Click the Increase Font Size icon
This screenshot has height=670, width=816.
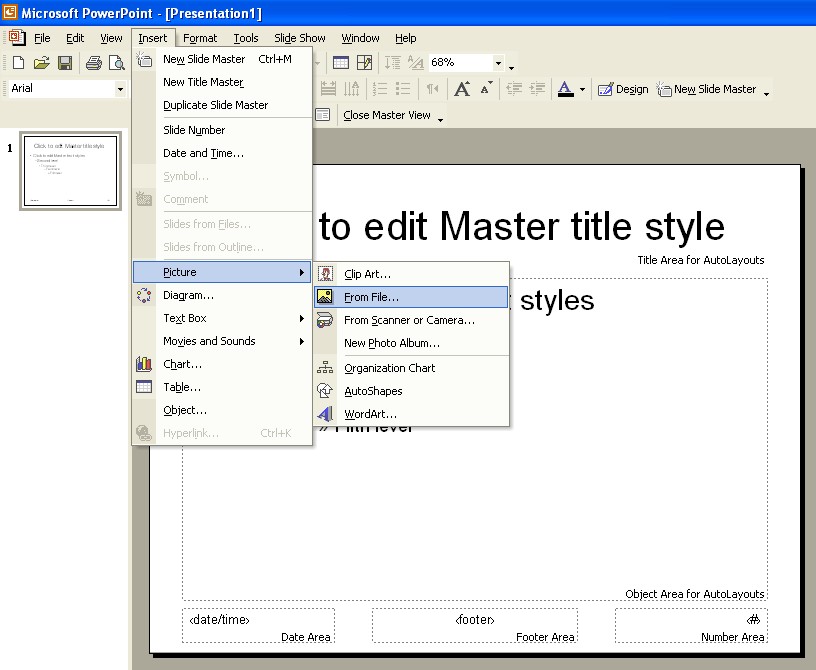click(462, 89)
